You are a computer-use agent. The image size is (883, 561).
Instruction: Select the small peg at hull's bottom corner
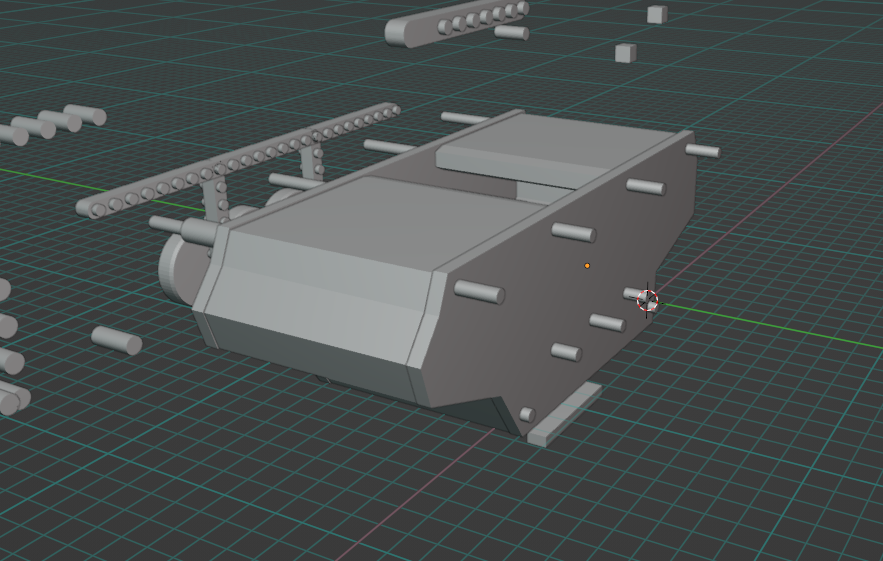point(526,415)
